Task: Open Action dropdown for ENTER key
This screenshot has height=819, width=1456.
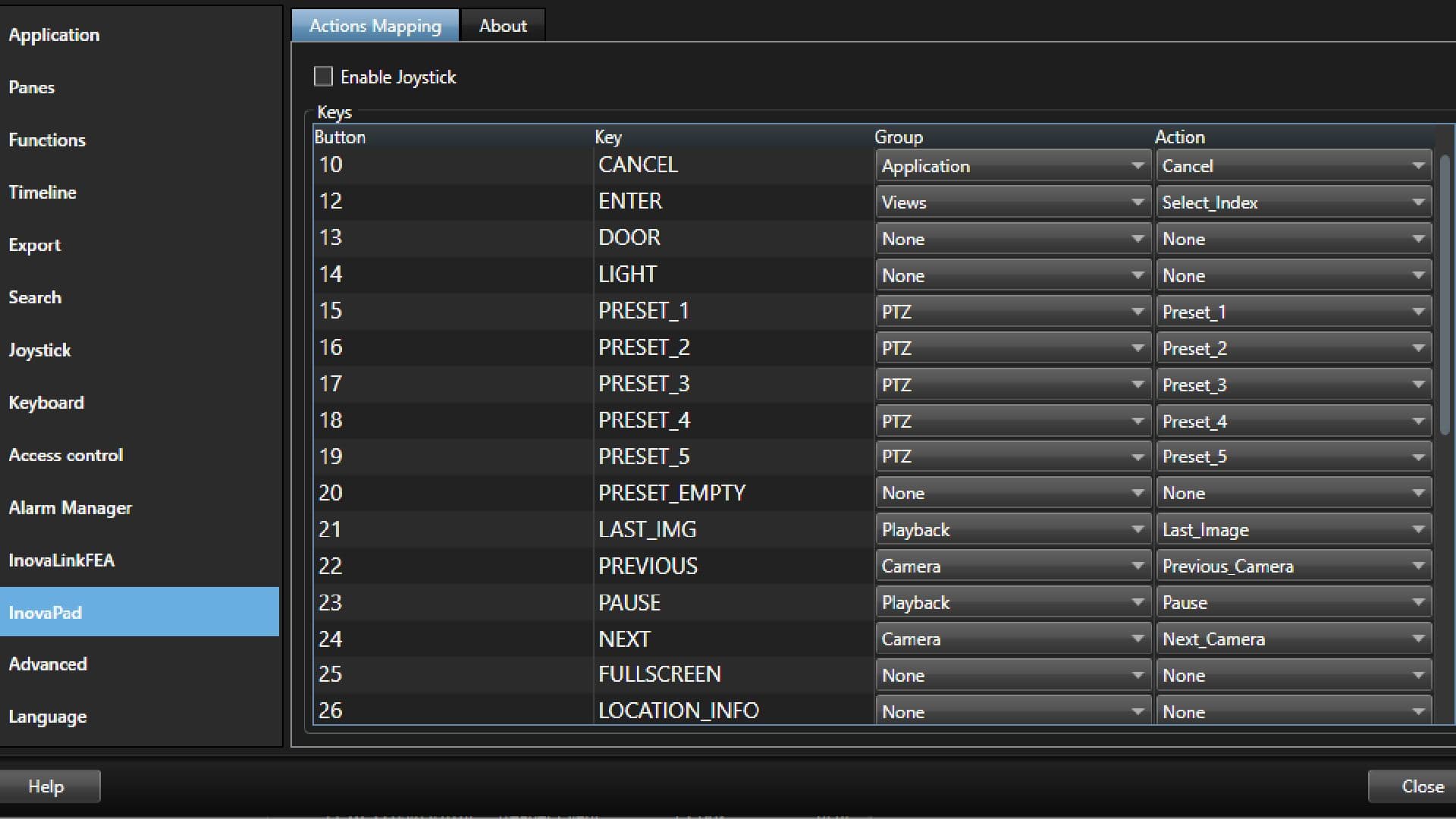Action: coord(1293,202)
